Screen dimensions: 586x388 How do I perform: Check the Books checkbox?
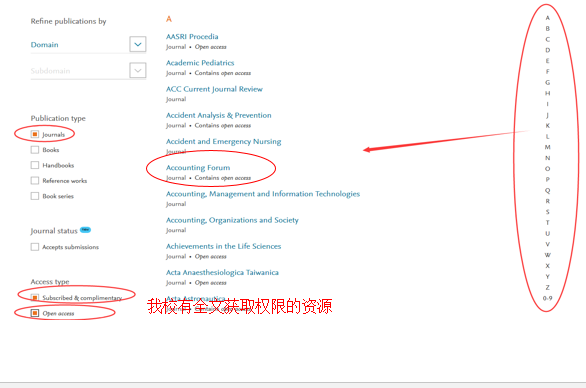click(35, 150)
